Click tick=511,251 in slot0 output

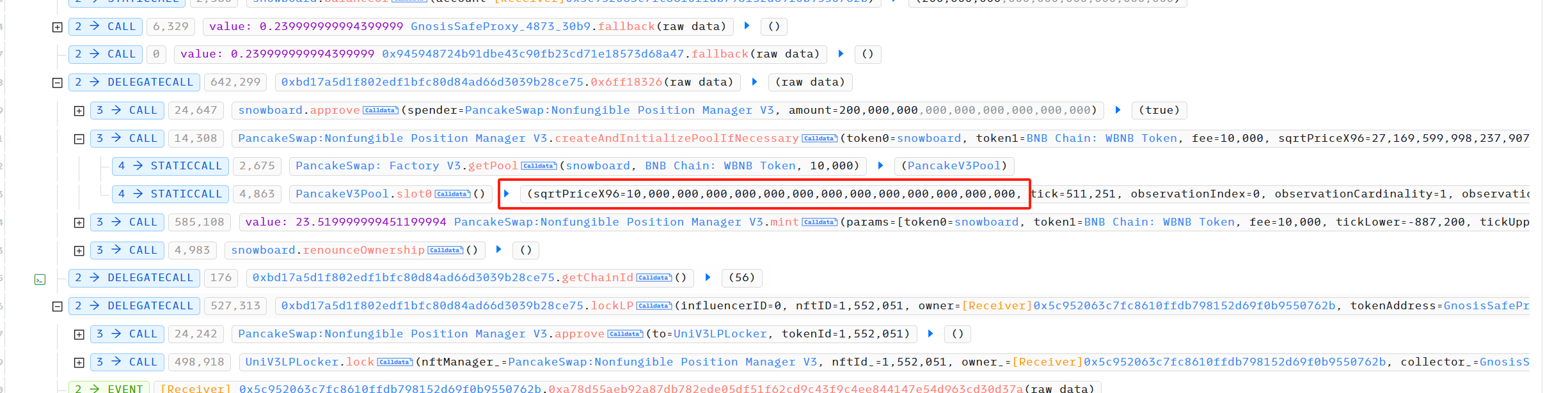coord(1074,194)
